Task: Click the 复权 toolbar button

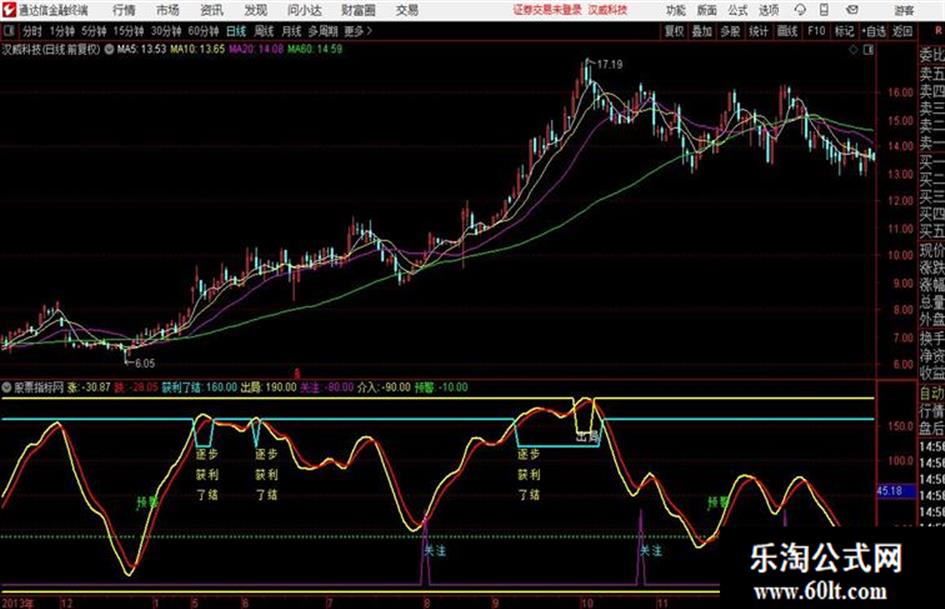Action: pyautogui.click(x=674, y=31)
